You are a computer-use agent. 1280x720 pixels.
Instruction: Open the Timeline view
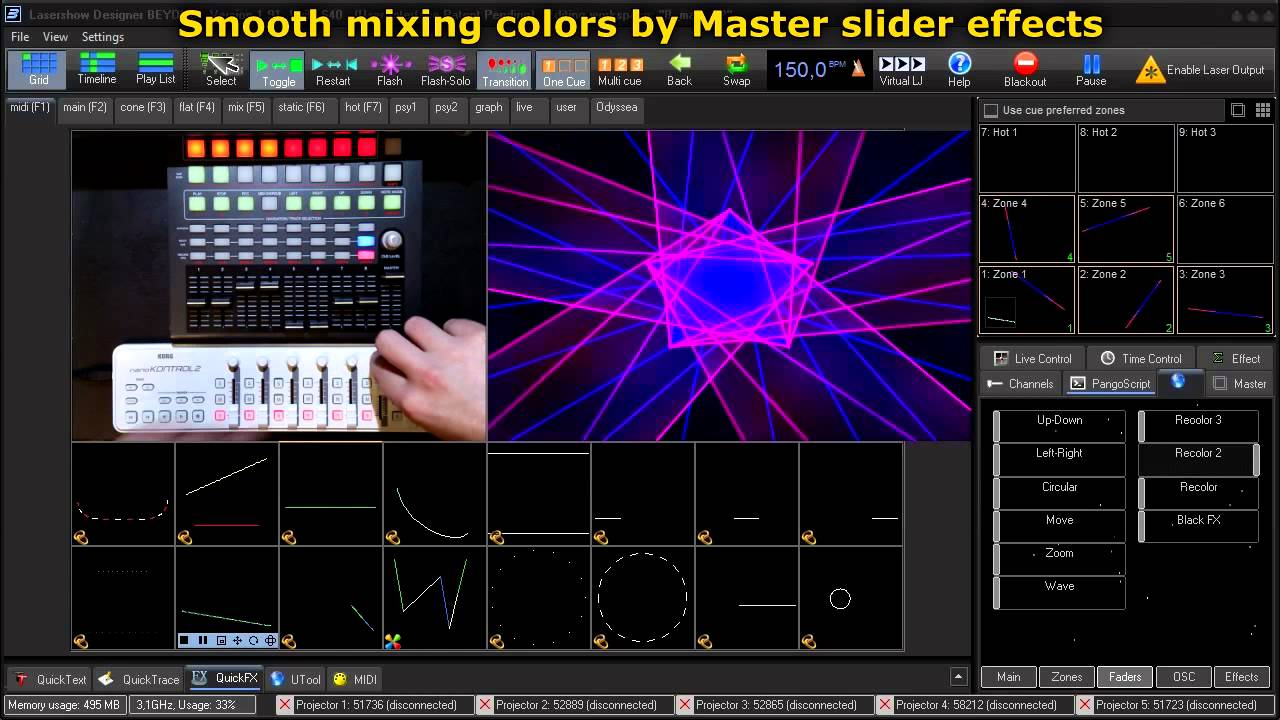97,70
